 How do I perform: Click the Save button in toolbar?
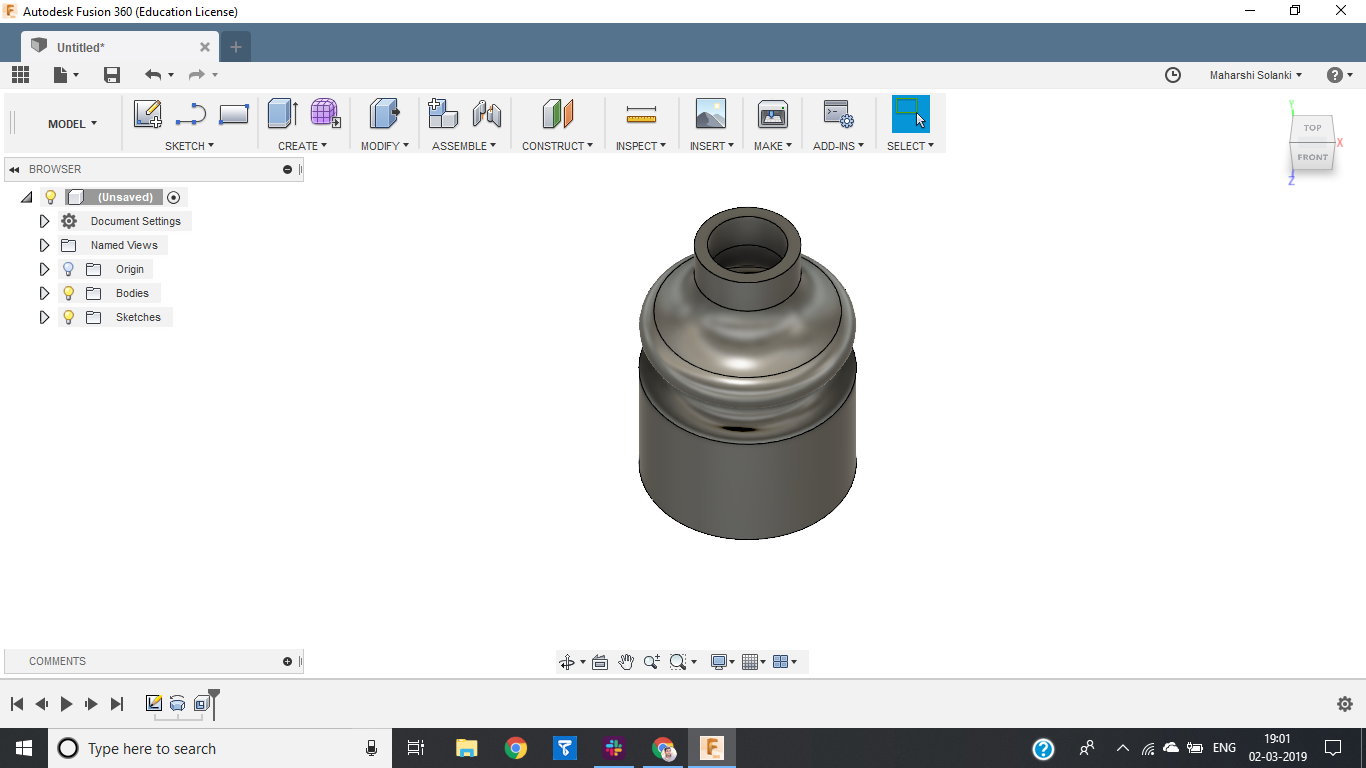(112, 75)
